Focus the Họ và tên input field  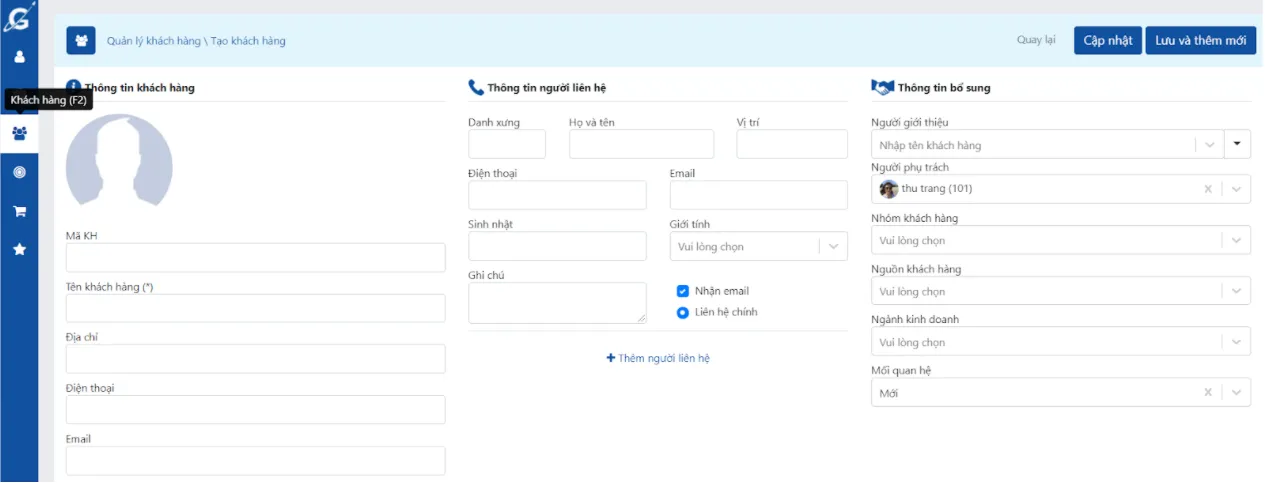tap(642, 144)
